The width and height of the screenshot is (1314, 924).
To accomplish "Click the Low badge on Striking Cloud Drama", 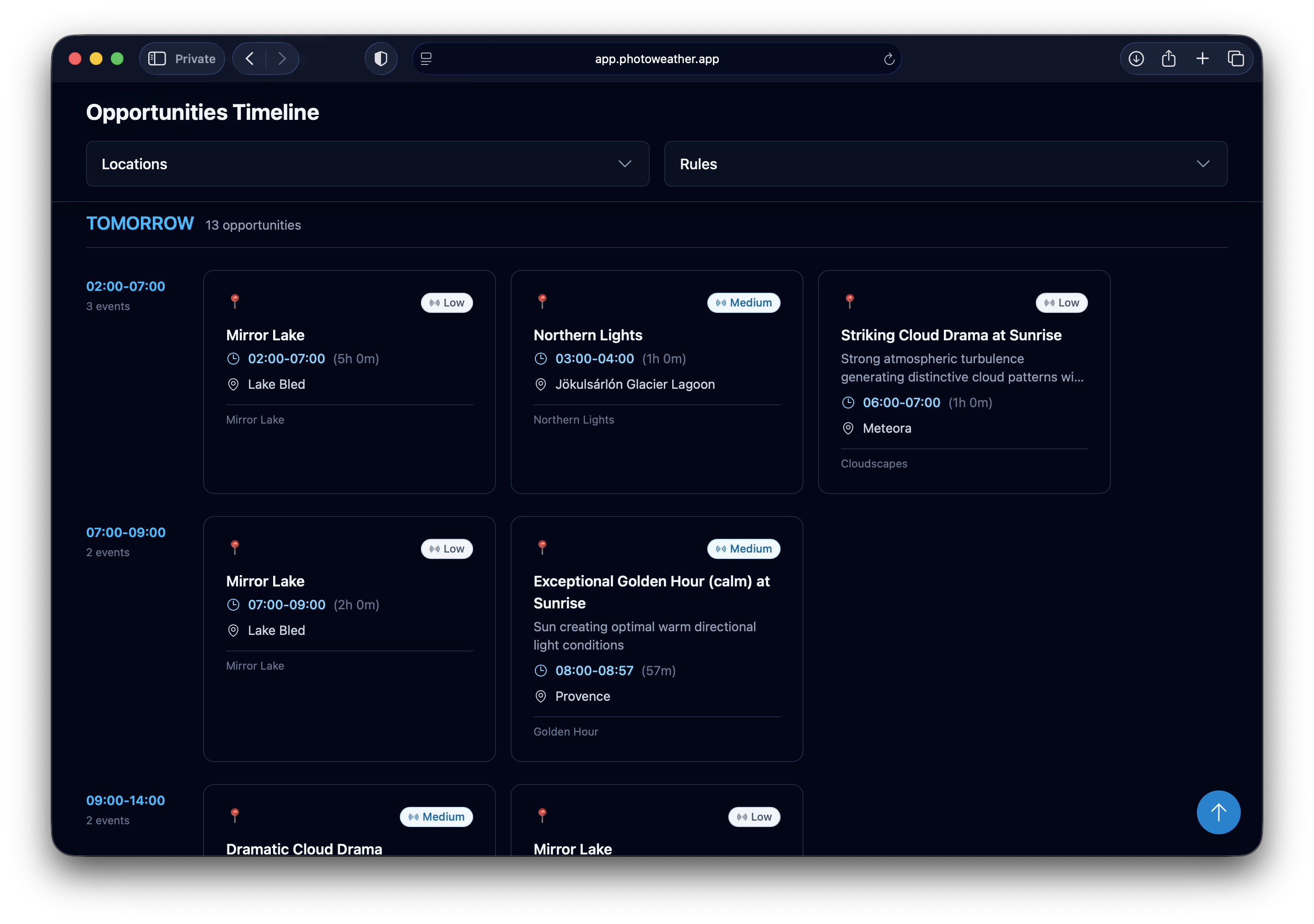I will pos(1061,303).
